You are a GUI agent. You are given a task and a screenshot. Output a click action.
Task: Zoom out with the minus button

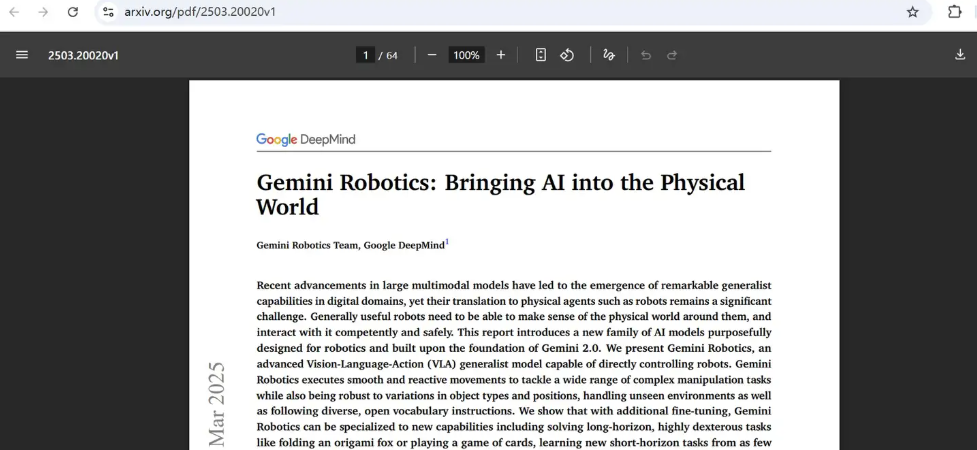(432, 55)
